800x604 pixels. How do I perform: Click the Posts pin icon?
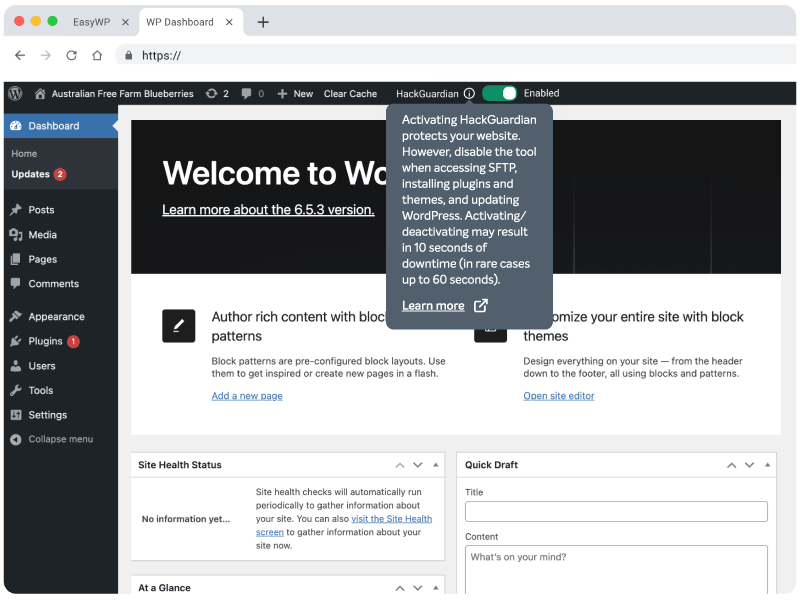tap(16, 210)
